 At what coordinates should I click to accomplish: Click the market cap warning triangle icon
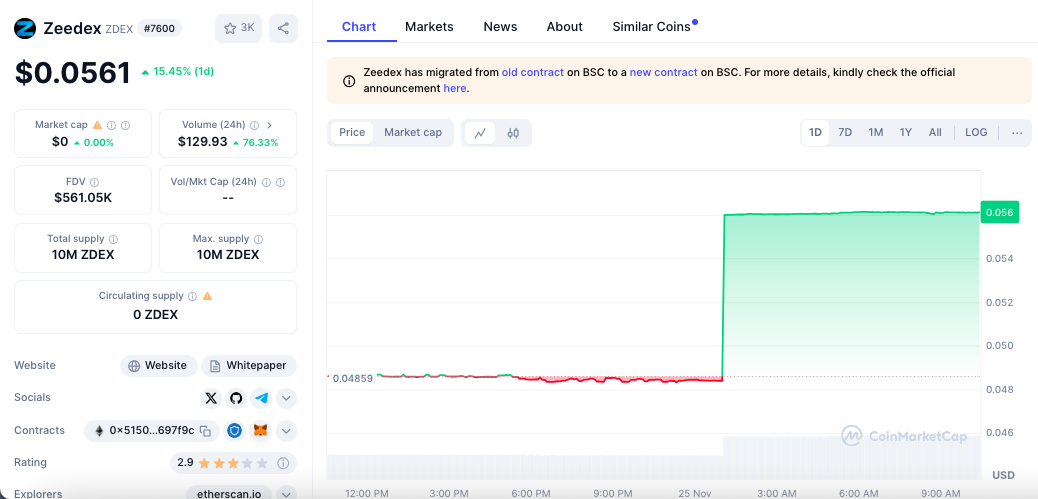pyautogui.click(x=97, y=124)
